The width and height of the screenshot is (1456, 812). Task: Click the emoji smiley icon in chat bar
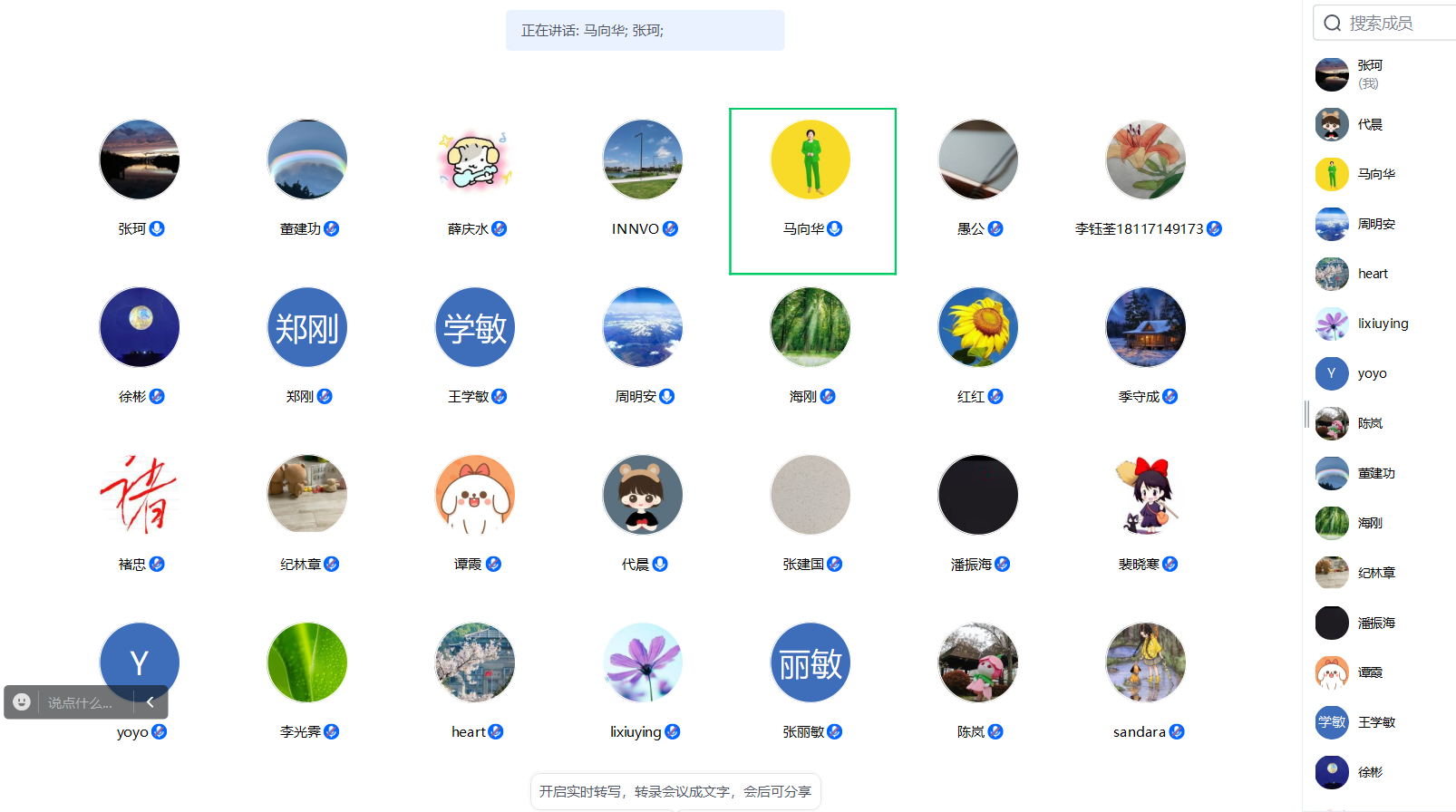pyautogui.click(x=23, y=702)
